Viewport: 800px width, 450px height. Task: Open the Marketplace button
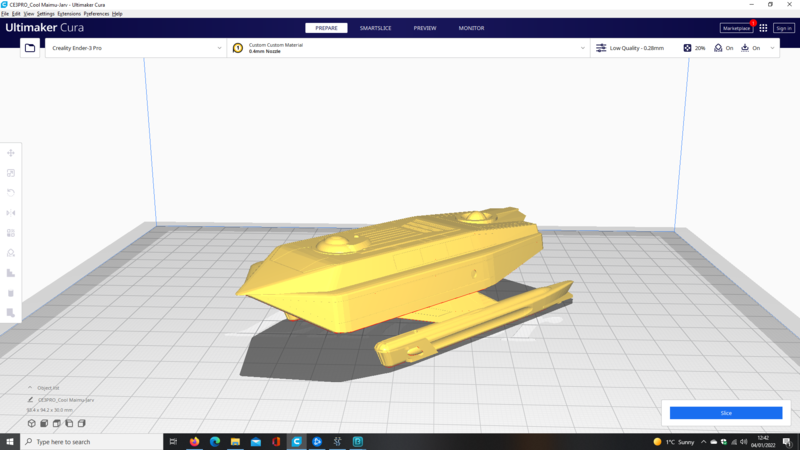coord(736,28)
